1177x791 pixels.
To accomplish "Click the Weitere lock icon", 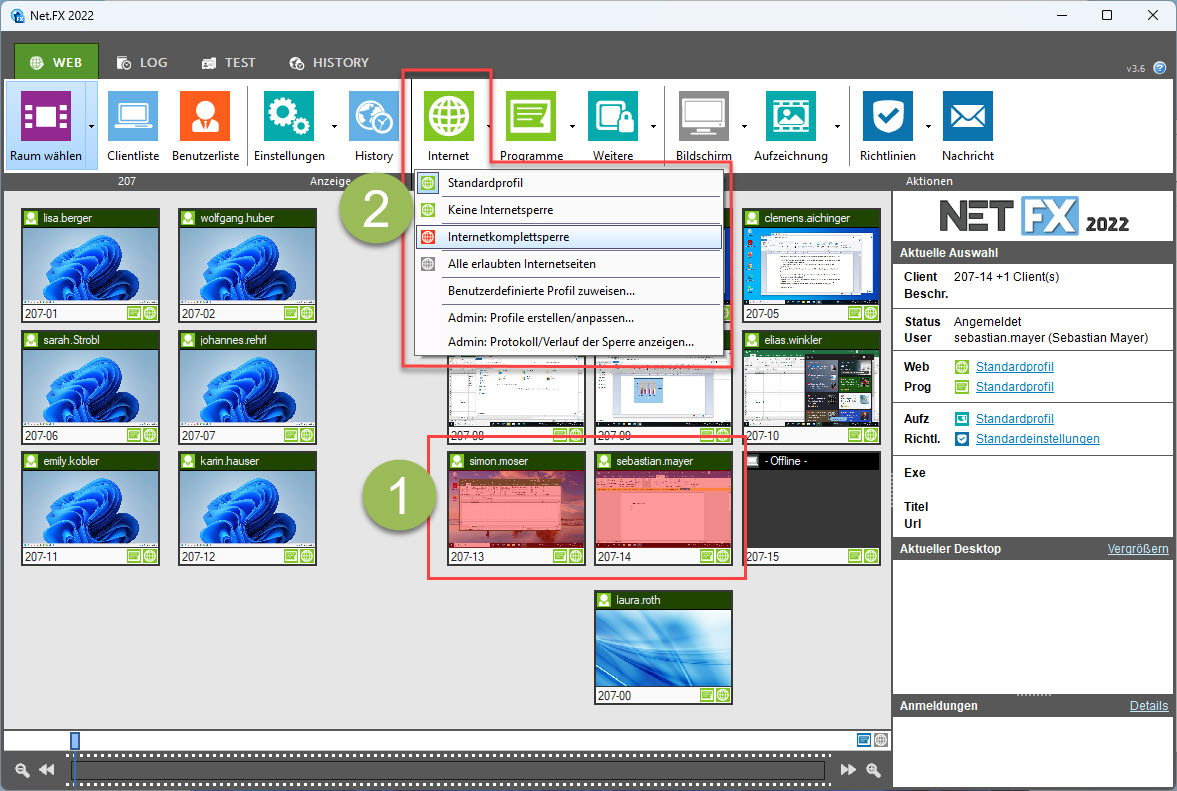I will tap(613, 116).
